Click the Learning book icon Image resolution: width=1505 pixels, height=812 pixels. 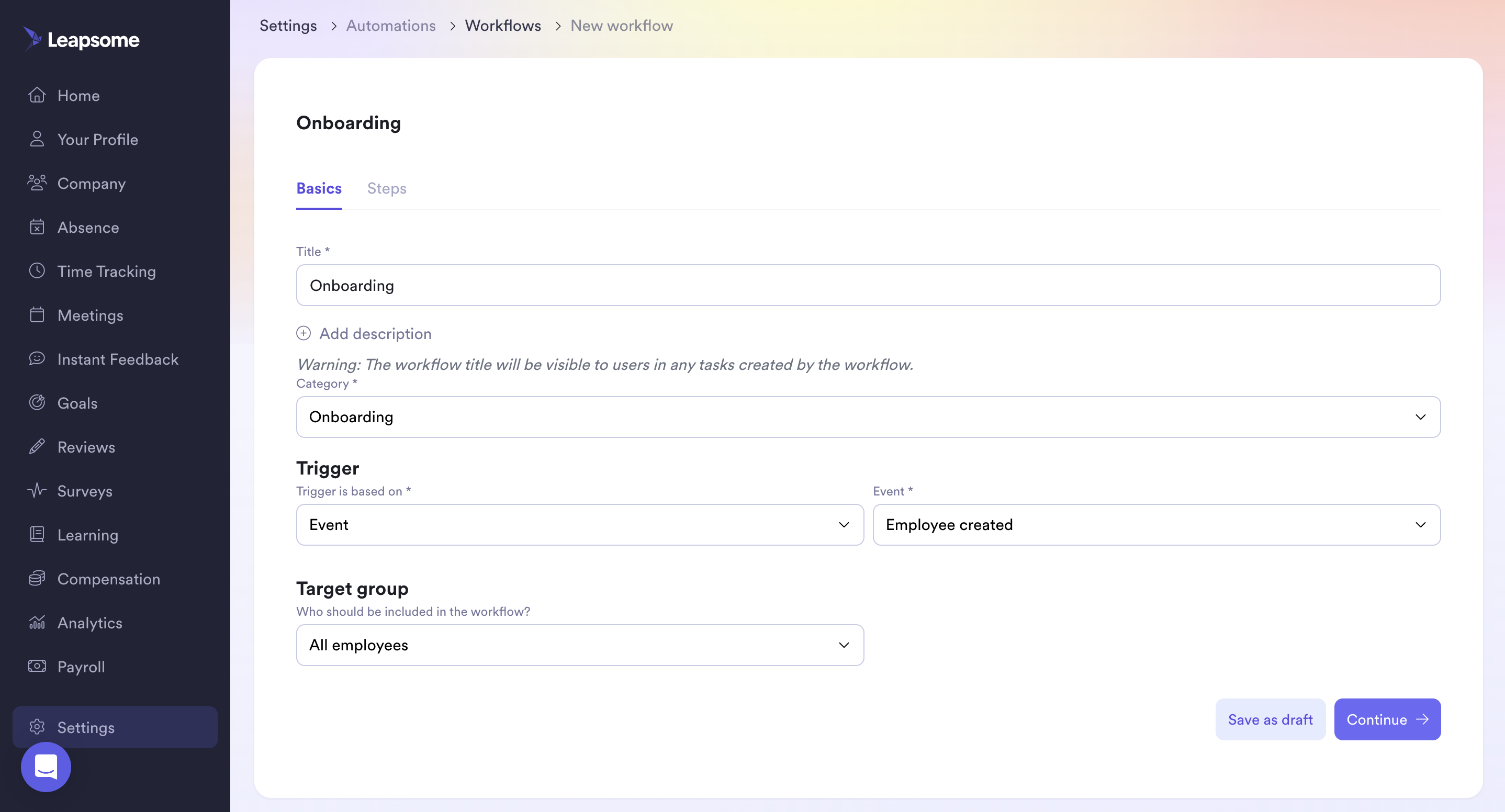pyautogui.click(x=37, y=535)
